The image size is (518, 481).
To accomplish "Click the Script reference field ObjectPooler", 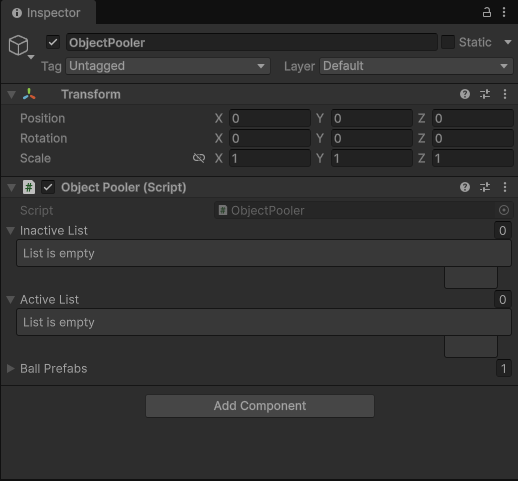I will pos(364,210).
